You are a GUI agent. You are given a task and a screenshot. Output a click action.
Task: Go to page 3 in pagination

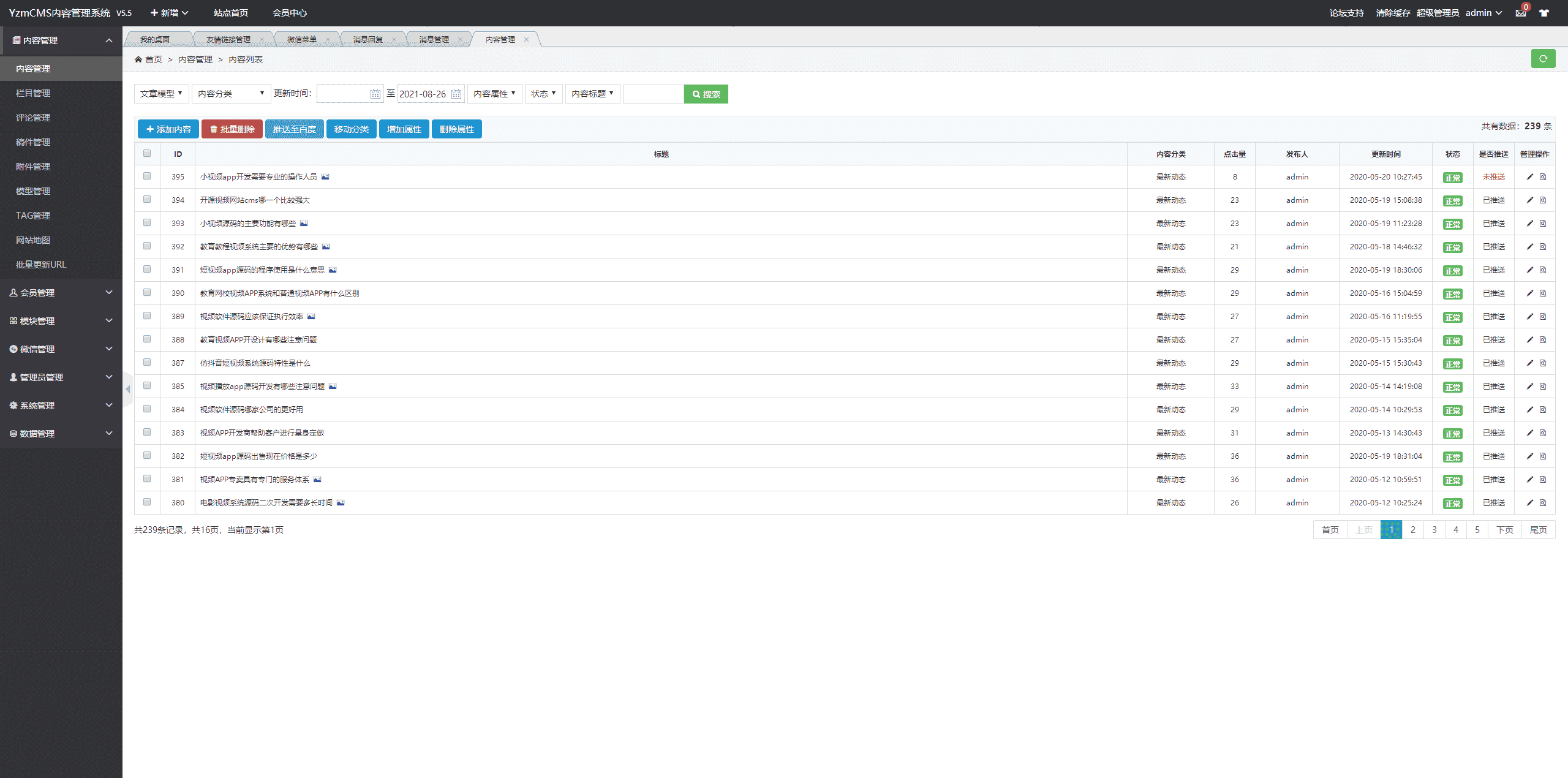pyautogui.click(x=1434, y=530)
